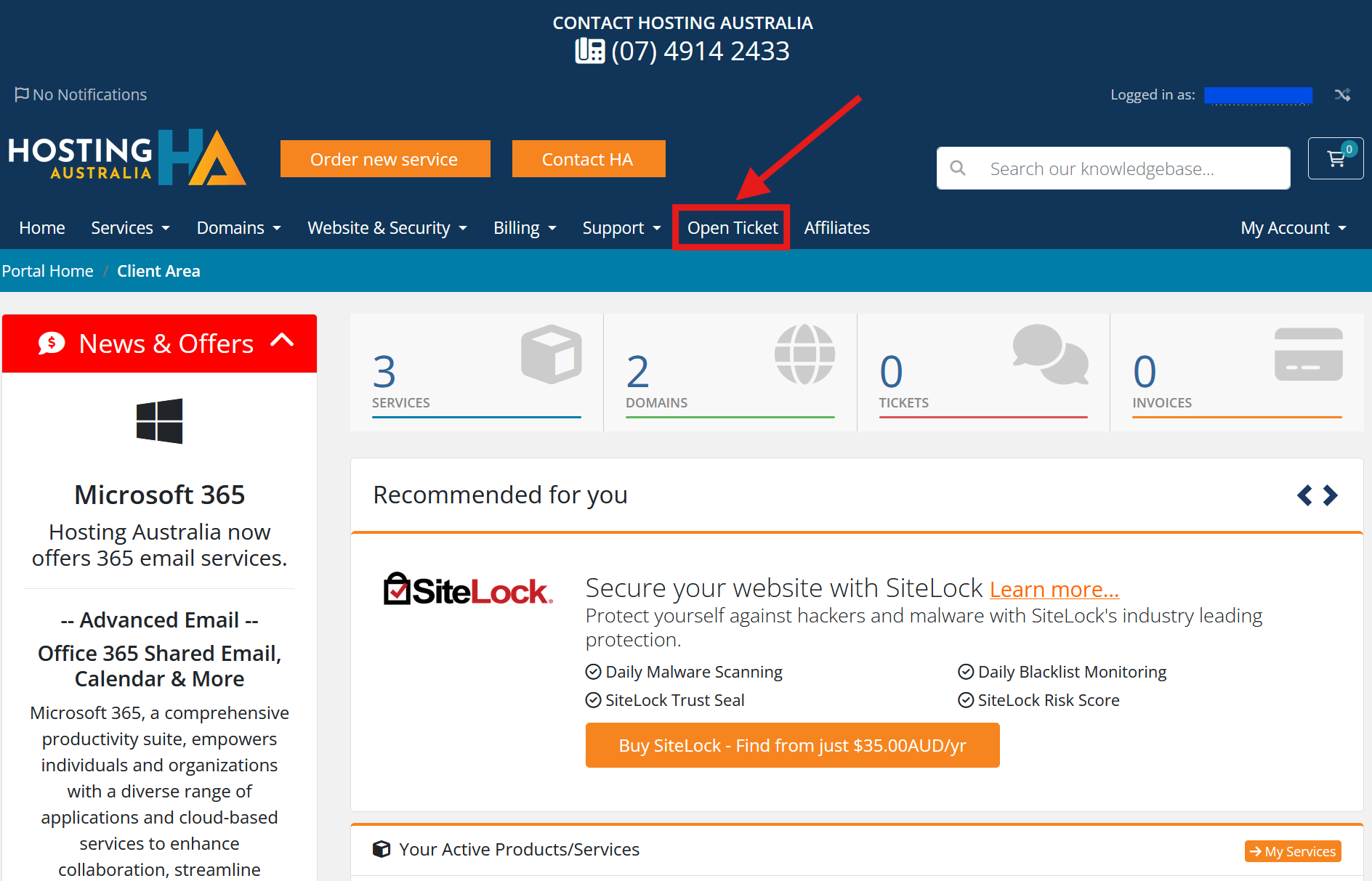This screenshot has height=881, width=1372.
Task: Click the shuffle icon beside Logged in as
Action: pos(1342,94)
